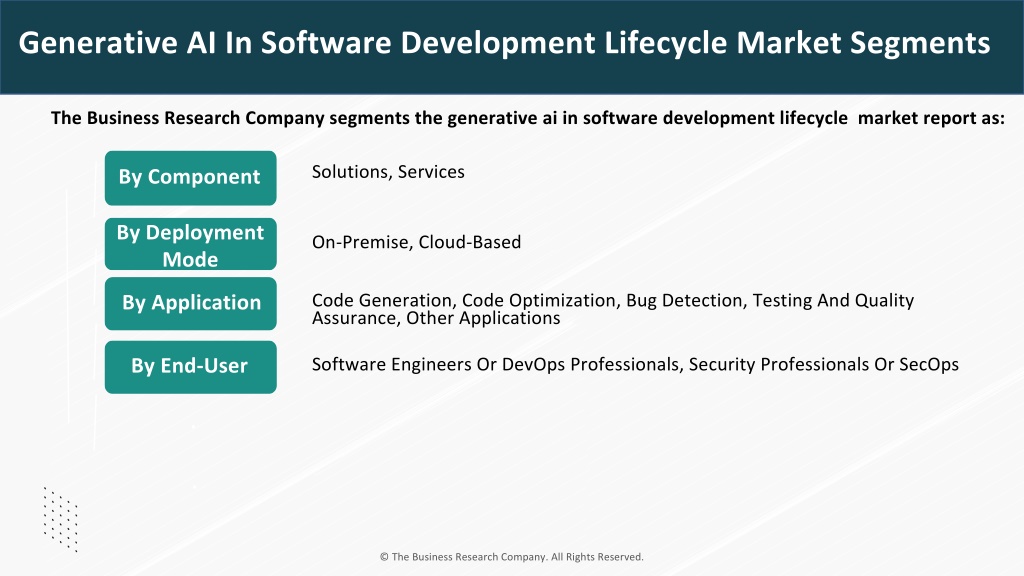The width and height of the screenshot is (1024, 576).
Task: Select the By End-User segment box
Action: pyautogui.click(x=191, y=366)
